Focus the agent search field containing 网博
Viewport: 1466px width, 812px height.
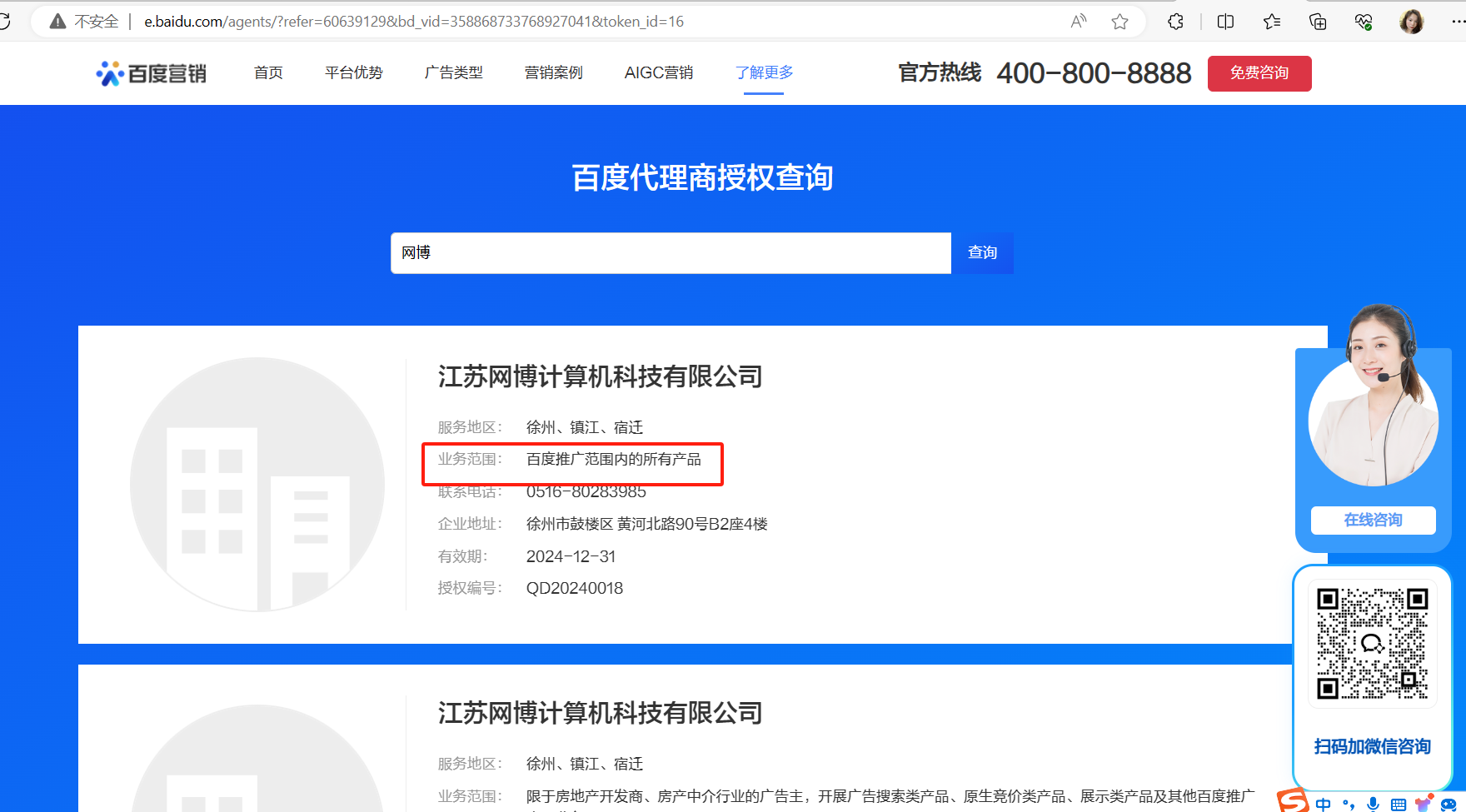671,252
